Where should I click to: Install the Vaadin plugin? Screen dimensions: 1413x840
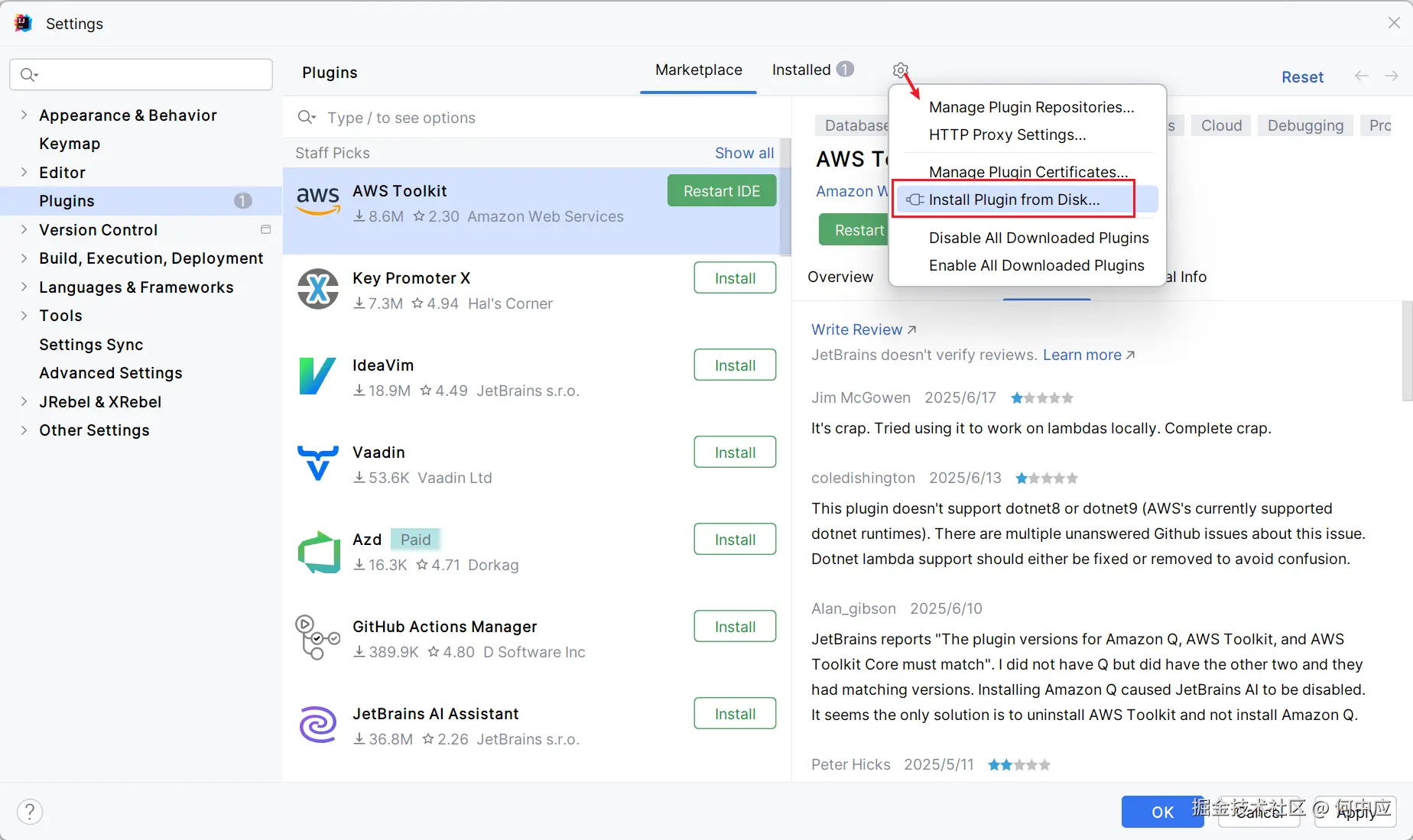(735, 452)
